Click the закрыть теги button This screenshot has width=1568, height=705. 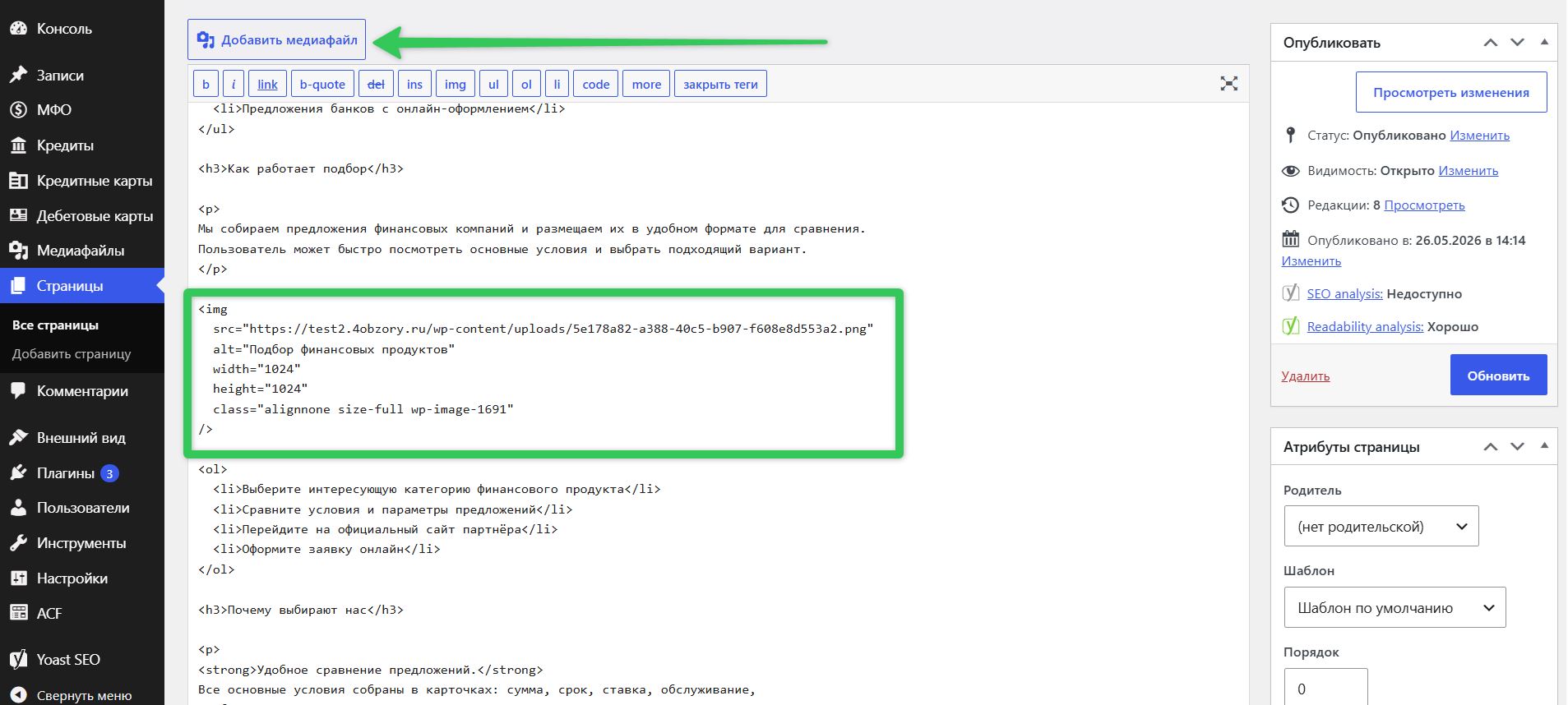click(720, 84)
